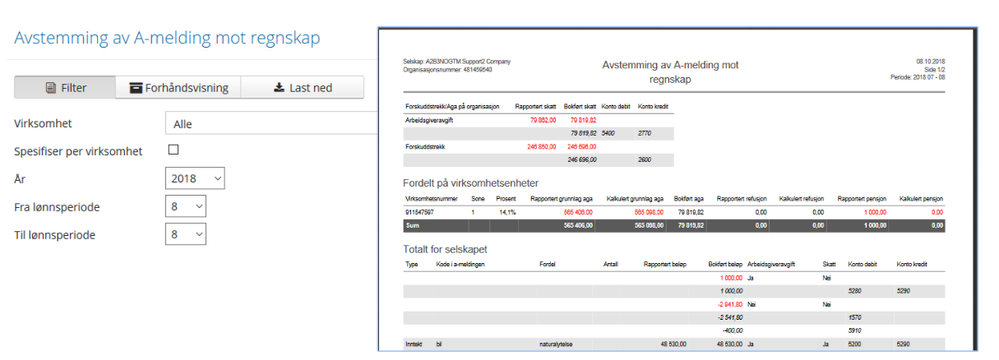Click the Inntekt row at the bottom
The image size is (999, 360).
point(675,344)
